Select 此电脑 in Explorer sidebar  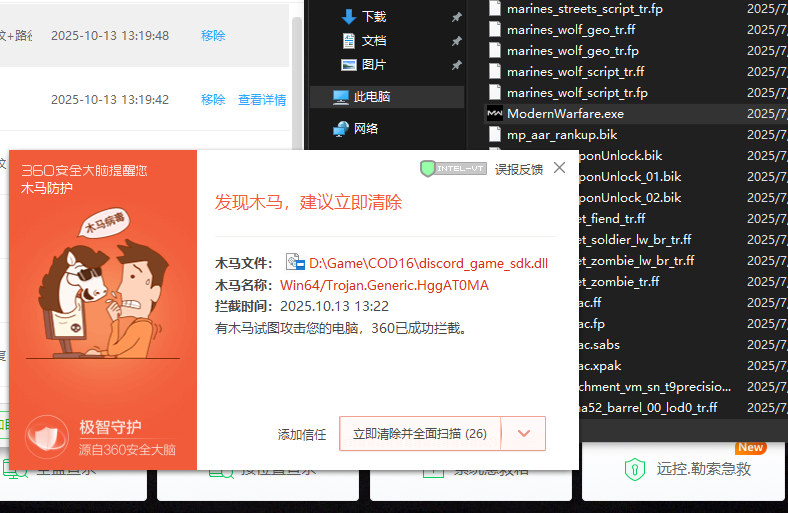click(372, 96)
